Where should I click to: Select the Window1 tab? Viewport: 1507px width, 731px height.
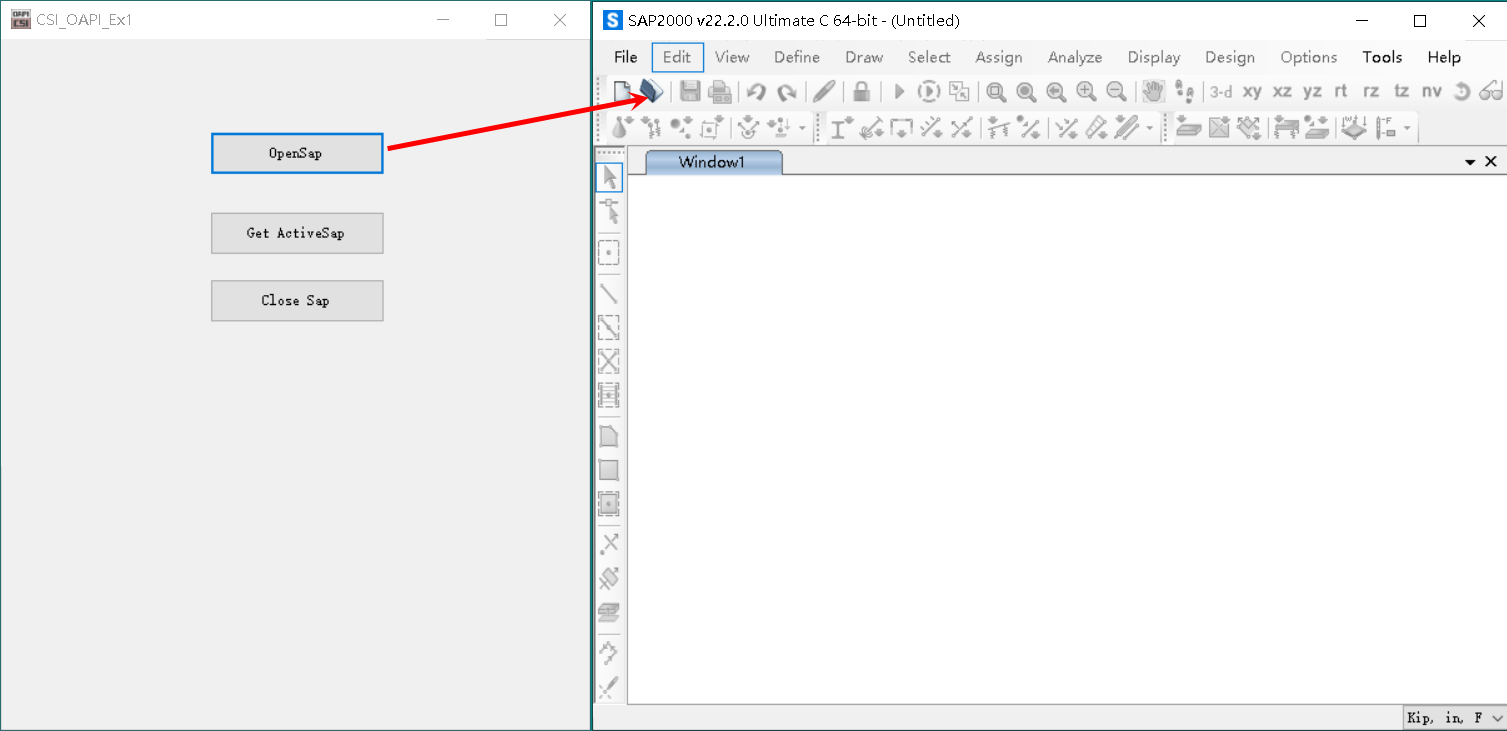click(712, 162)
